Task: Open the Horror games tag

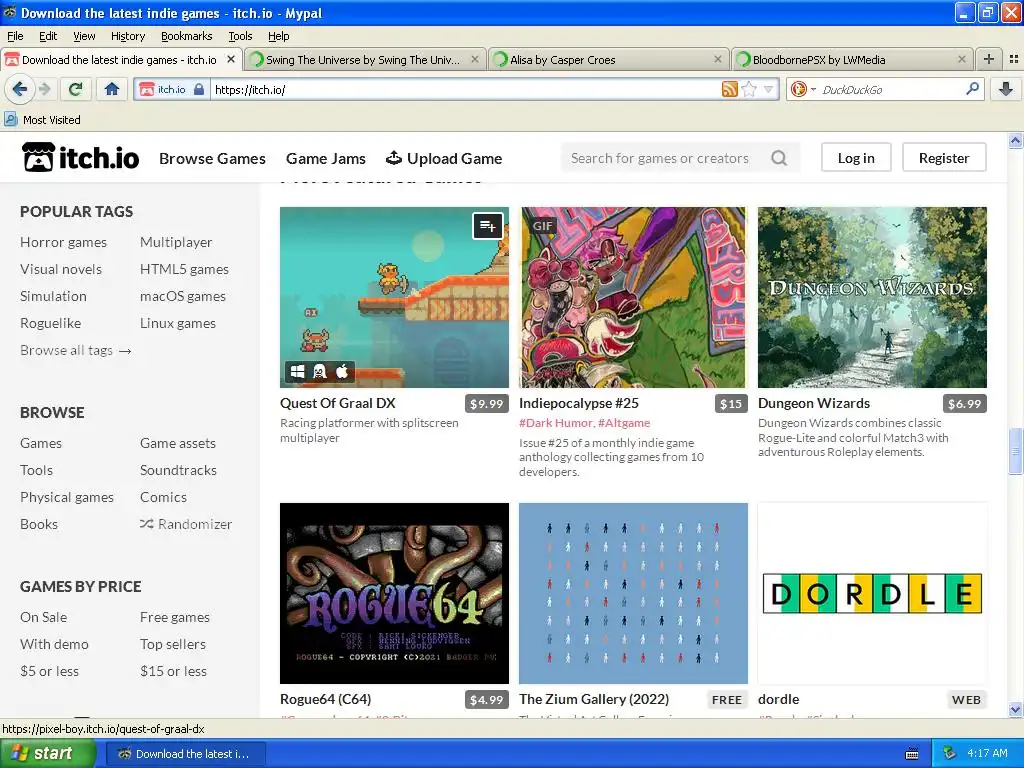Action: tap(63, 242)
